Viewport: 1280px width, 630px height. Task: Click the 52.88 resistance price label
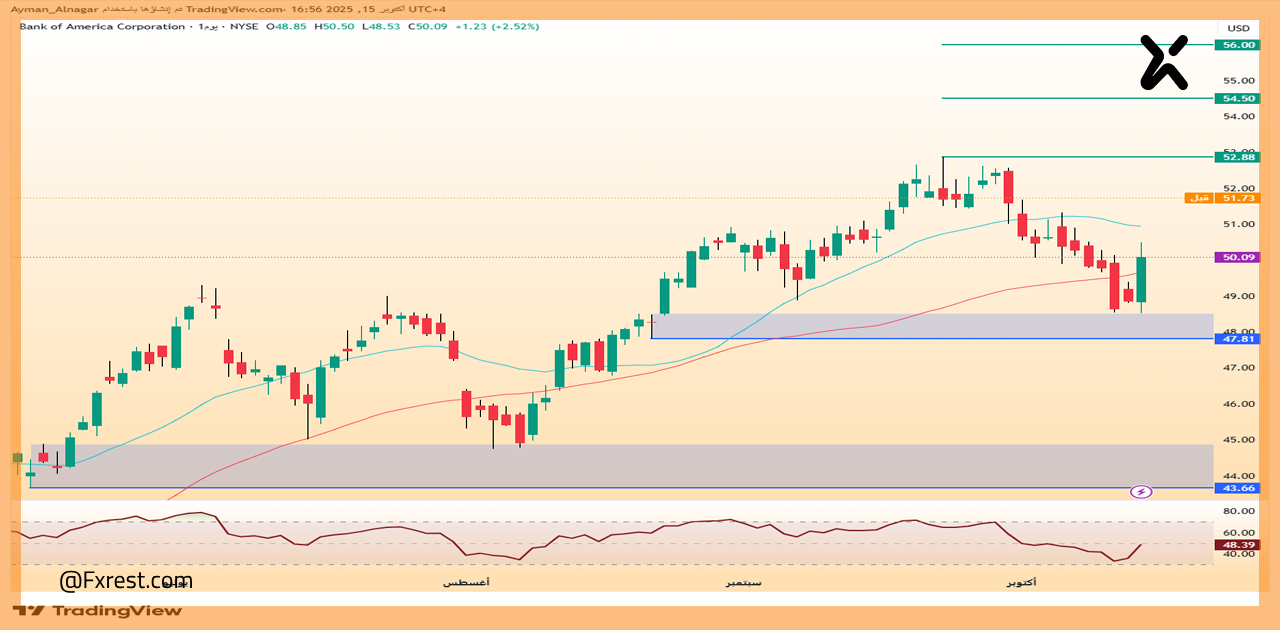[1236, 157]
